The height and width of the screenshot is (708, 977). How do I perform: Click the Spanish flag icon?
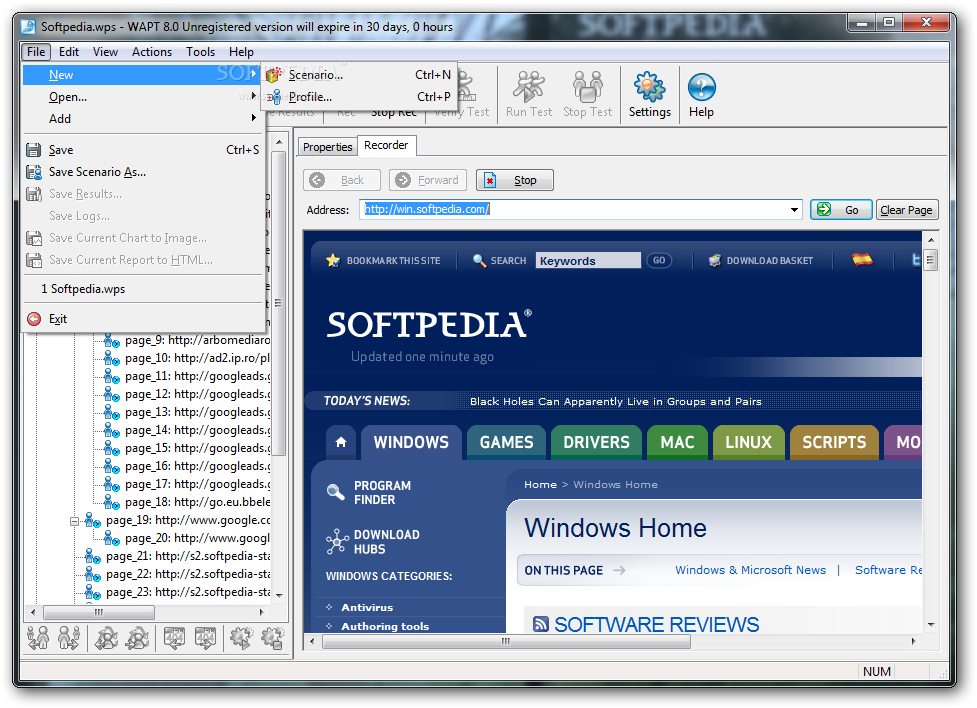tap(862, 259)
